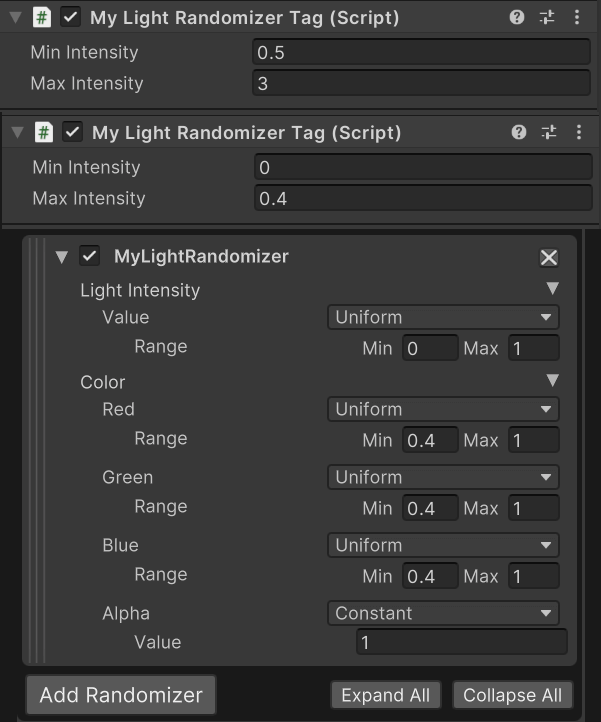Open the Alpha Constant sampler dropdown
The height and width of the screenshot is (722, 601).
[443, 613]
